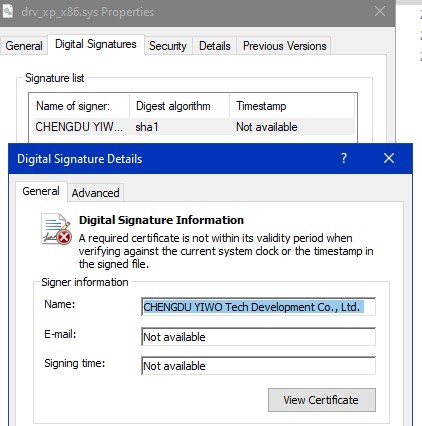This screenshot has width=422, height=426.
Task: Click the 'Signer information' group label
Action: click(85, 282)
